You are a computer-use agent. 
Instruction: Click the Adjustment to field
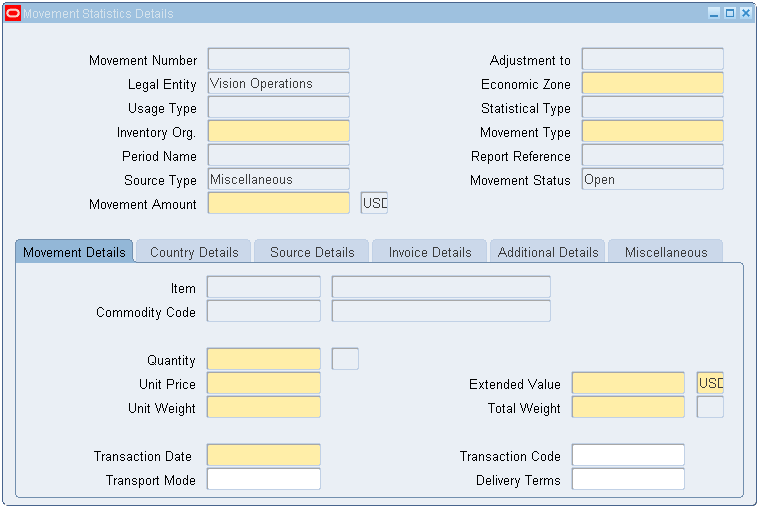(653, 59)
